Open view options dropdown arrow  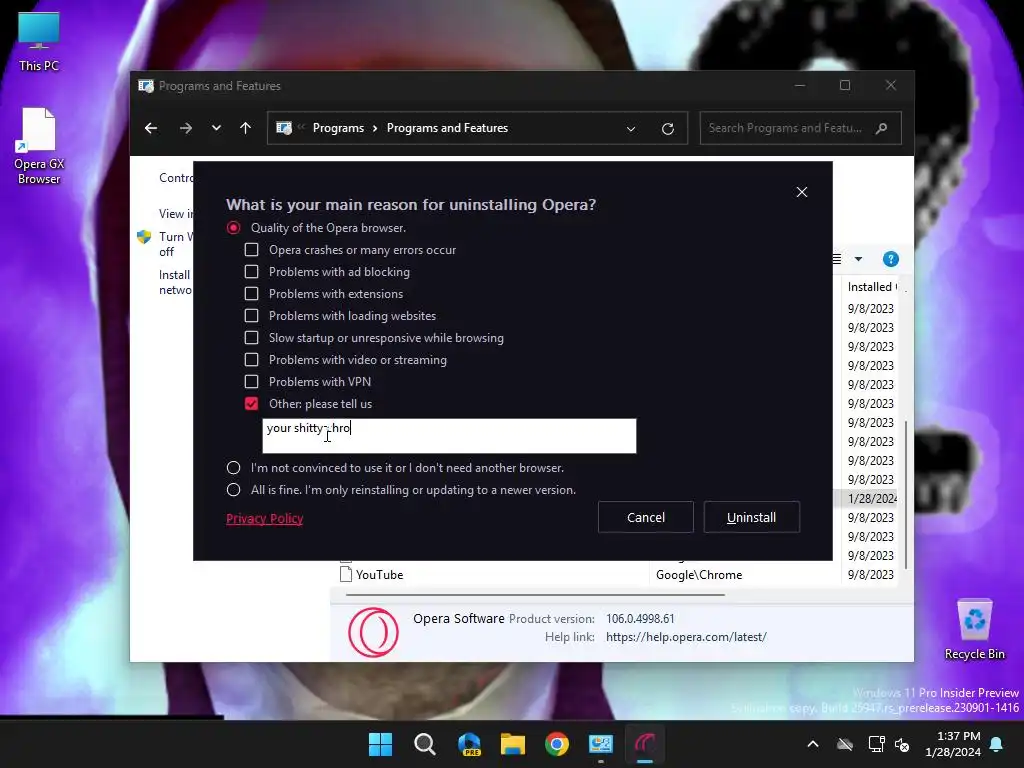pyautogui.click(x=858, y=259)
